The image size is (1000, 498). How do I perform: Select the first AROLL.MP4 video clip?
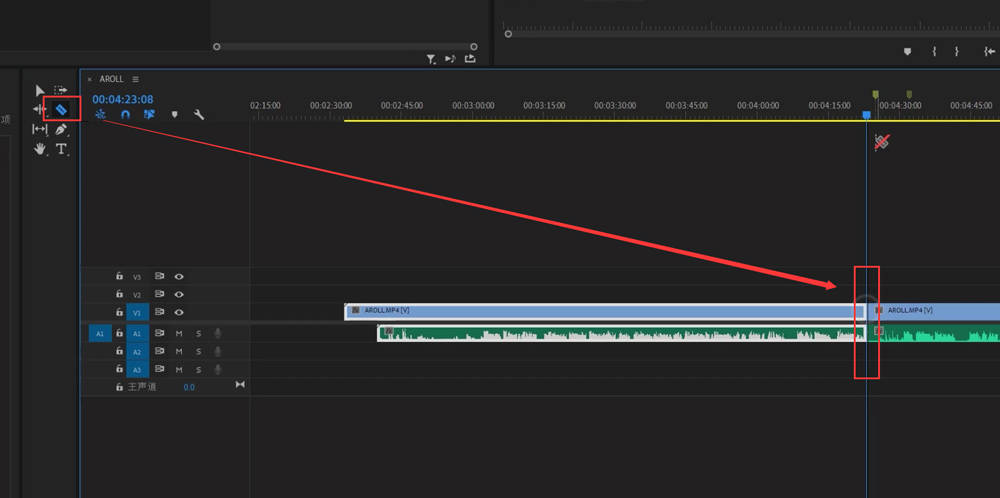pyautogui.click(x=605, y=312)
